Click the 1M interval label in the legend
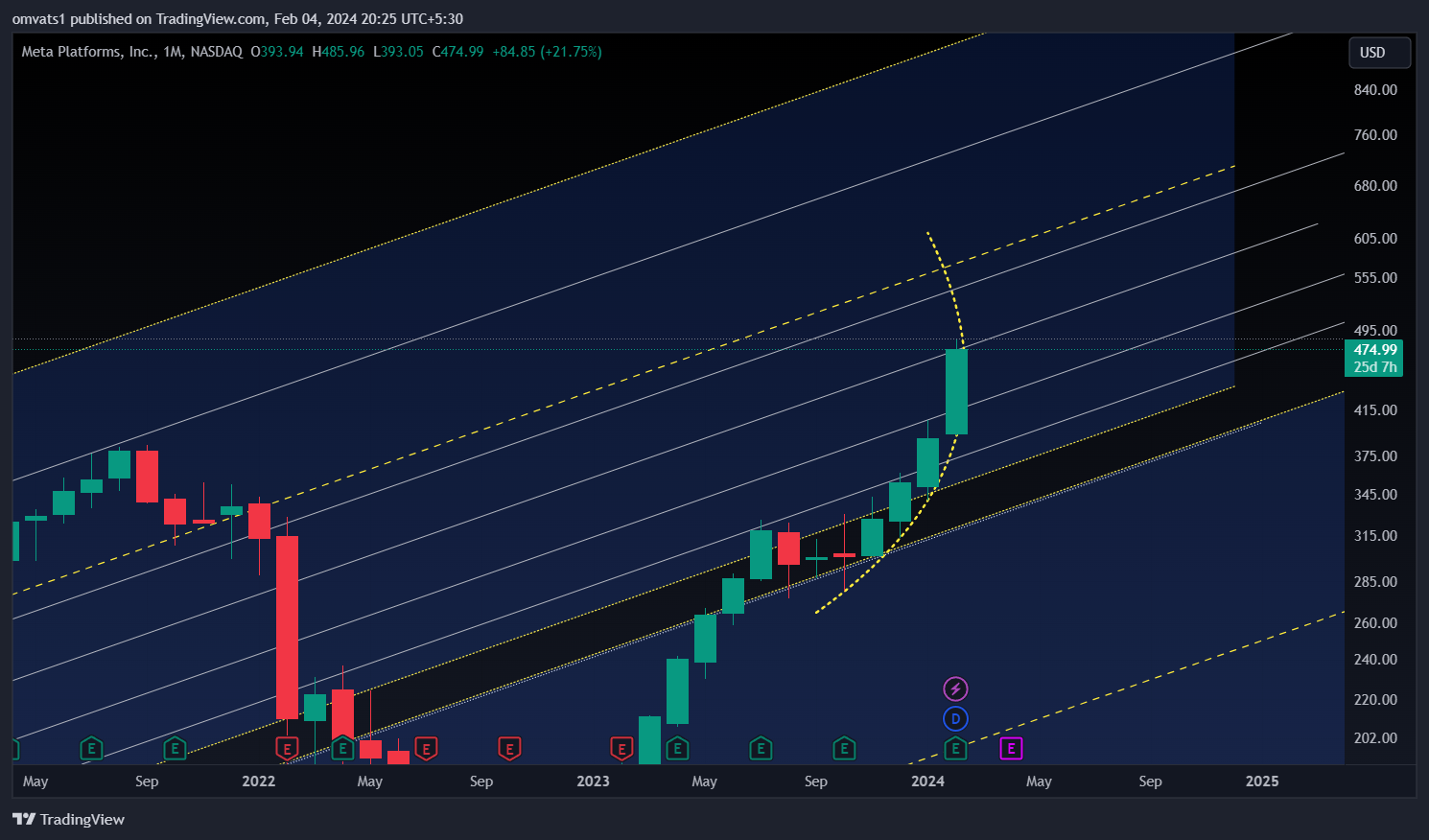The height and width of the screenshot is (840, 1429). tap(174, 52)
